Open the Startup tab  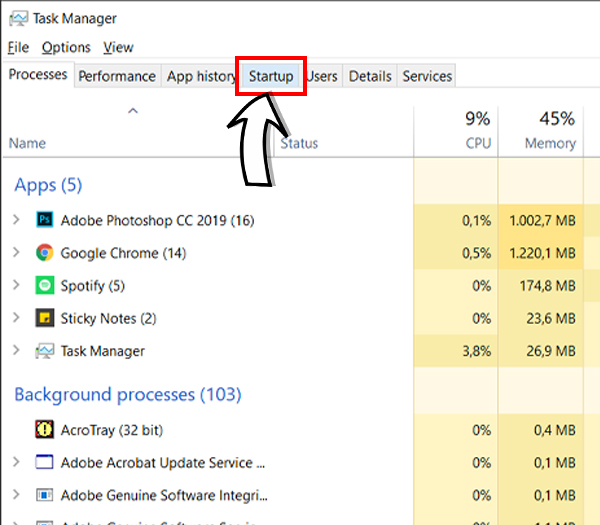271,76
